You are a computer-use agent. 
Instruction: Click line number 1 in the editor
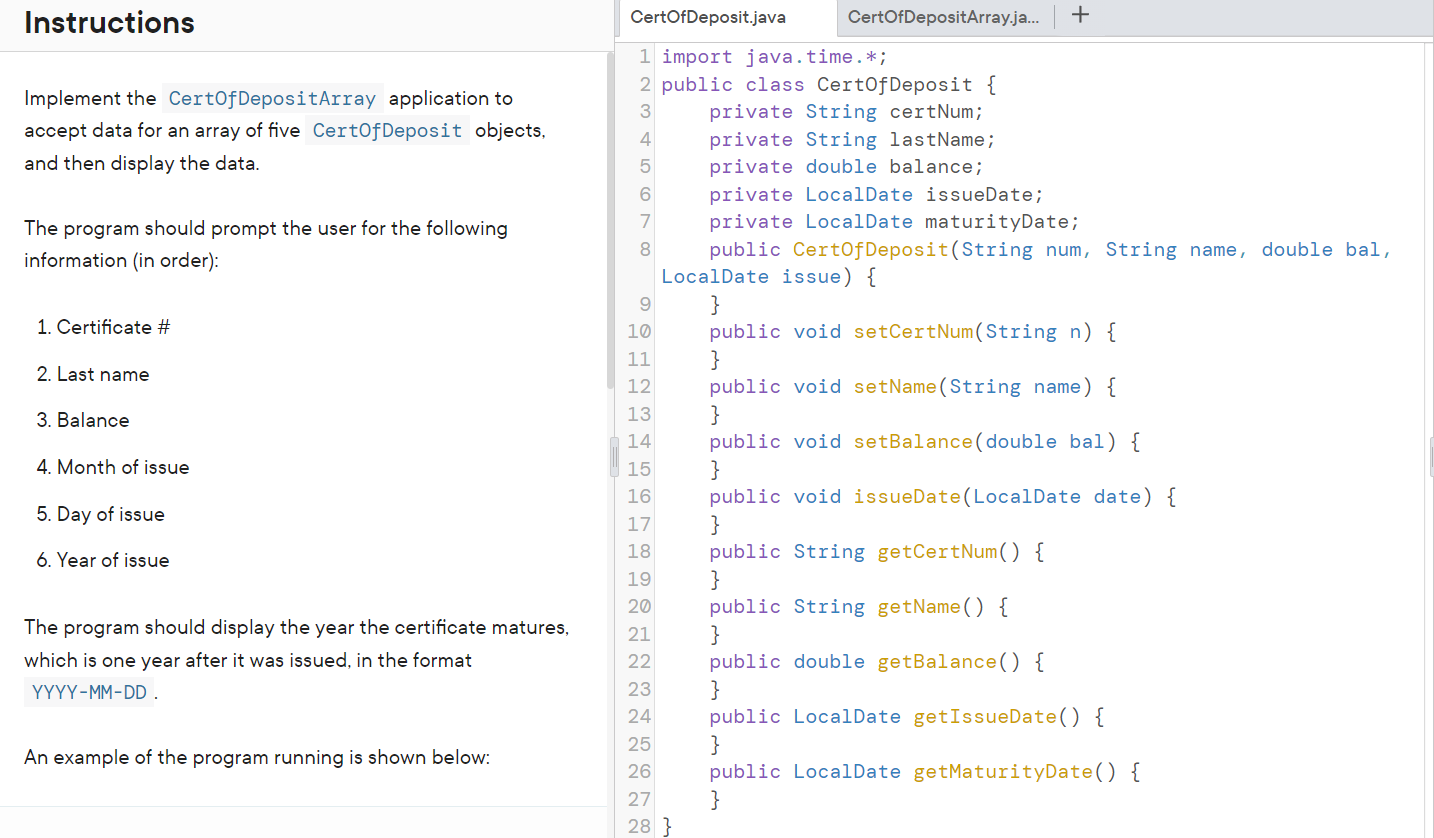(643, 56)
